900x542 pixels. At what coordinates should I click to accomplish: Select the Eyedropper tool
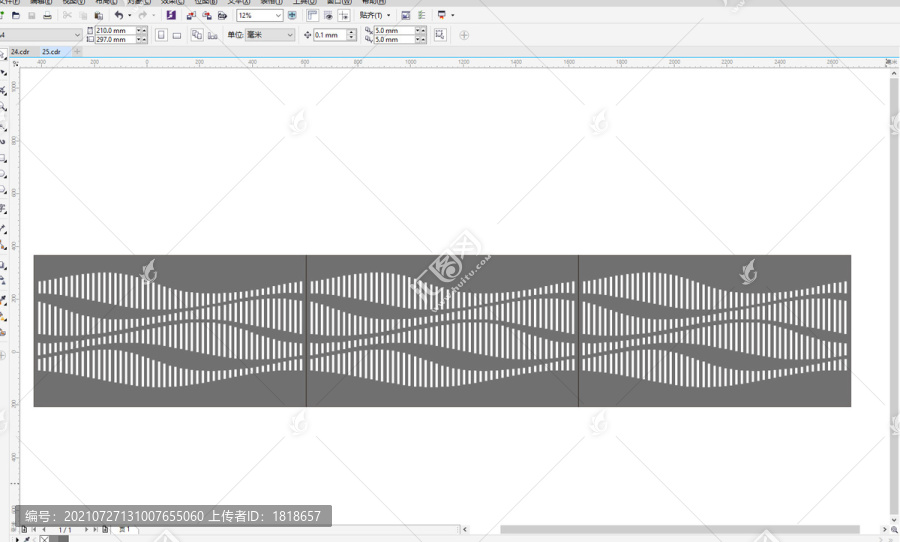tap(3, 300)
